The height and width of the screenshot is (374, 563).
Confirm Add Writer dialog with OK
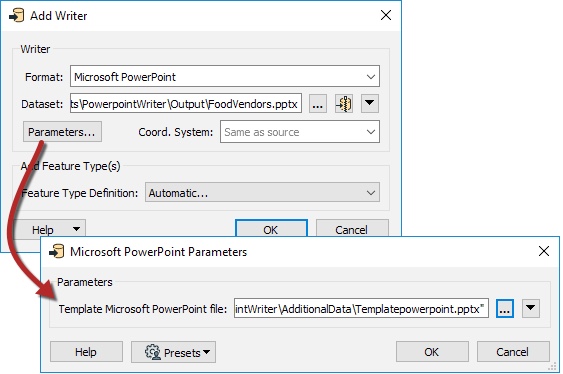[271, 229]
